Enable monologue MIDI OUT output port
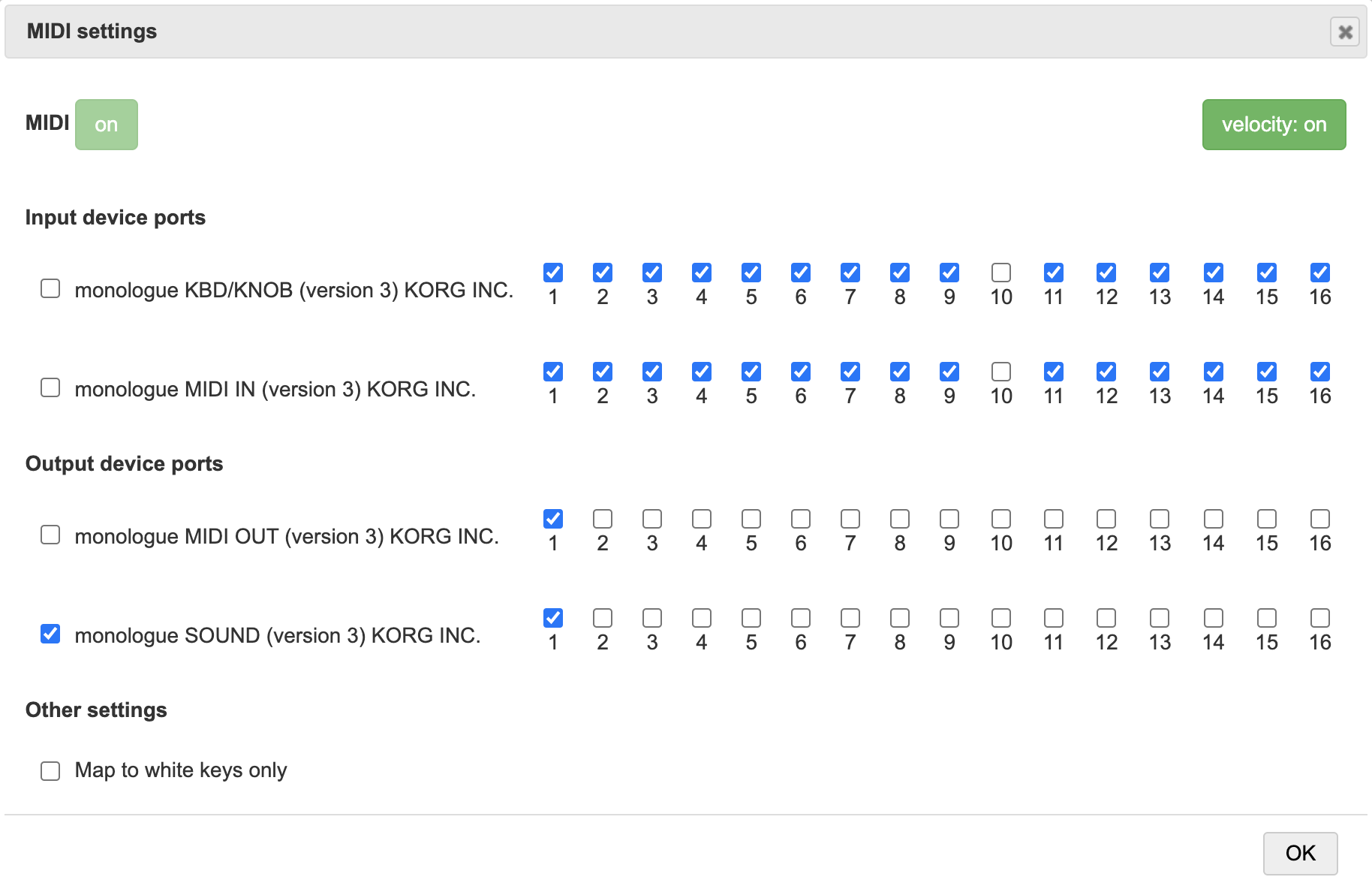 (50, 535)
